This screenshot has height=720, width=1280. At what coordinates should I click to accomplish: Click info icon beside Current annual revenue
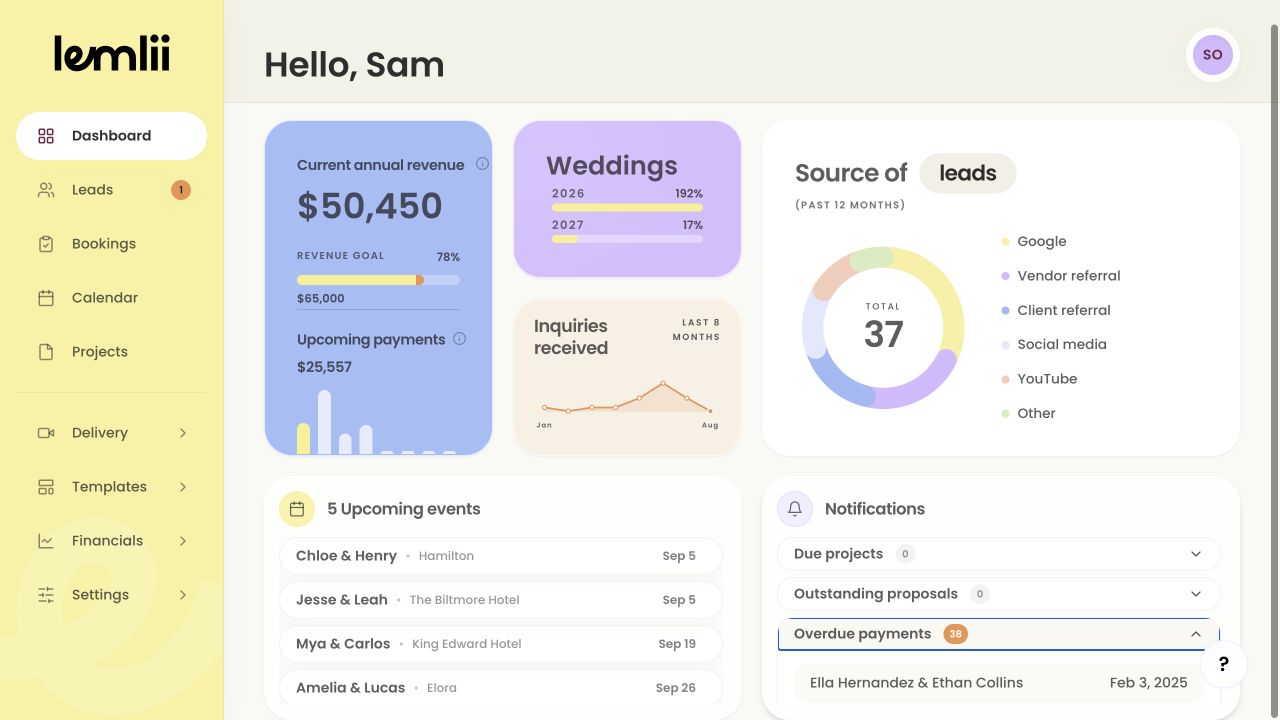(x=482, y=164)
